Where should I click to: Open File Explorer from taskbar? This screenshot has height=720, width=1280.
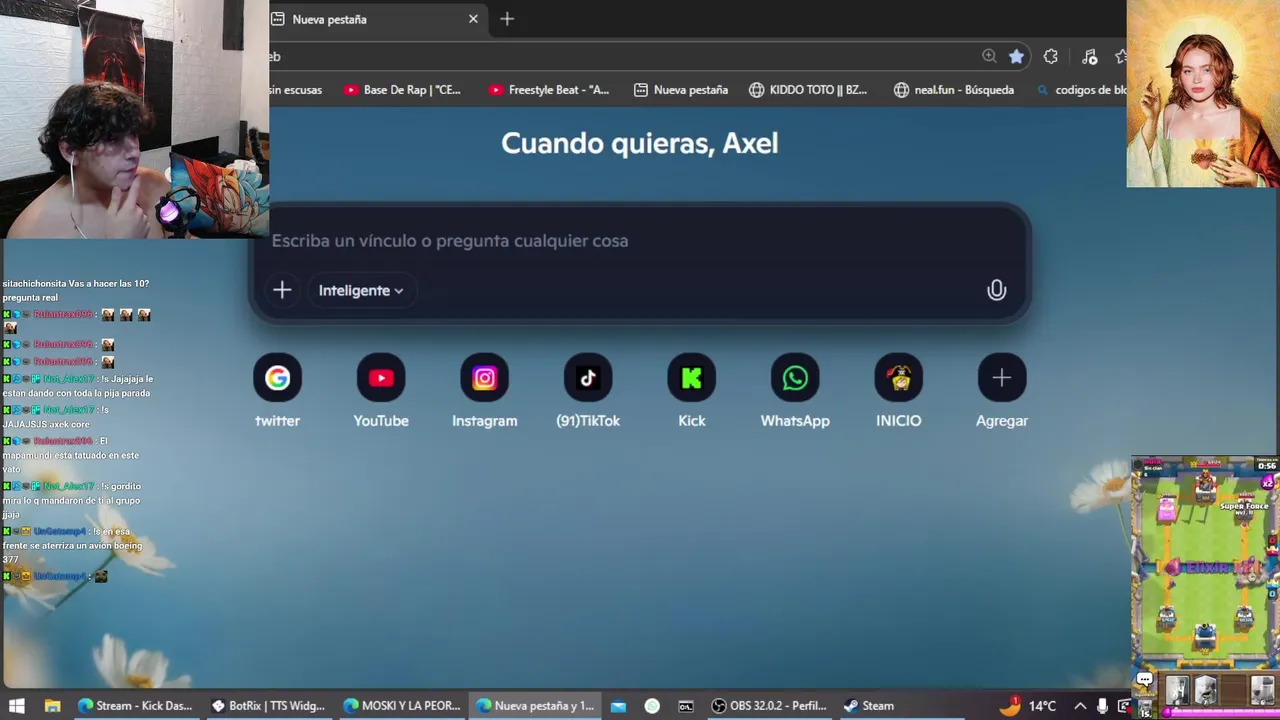point(53,706)
